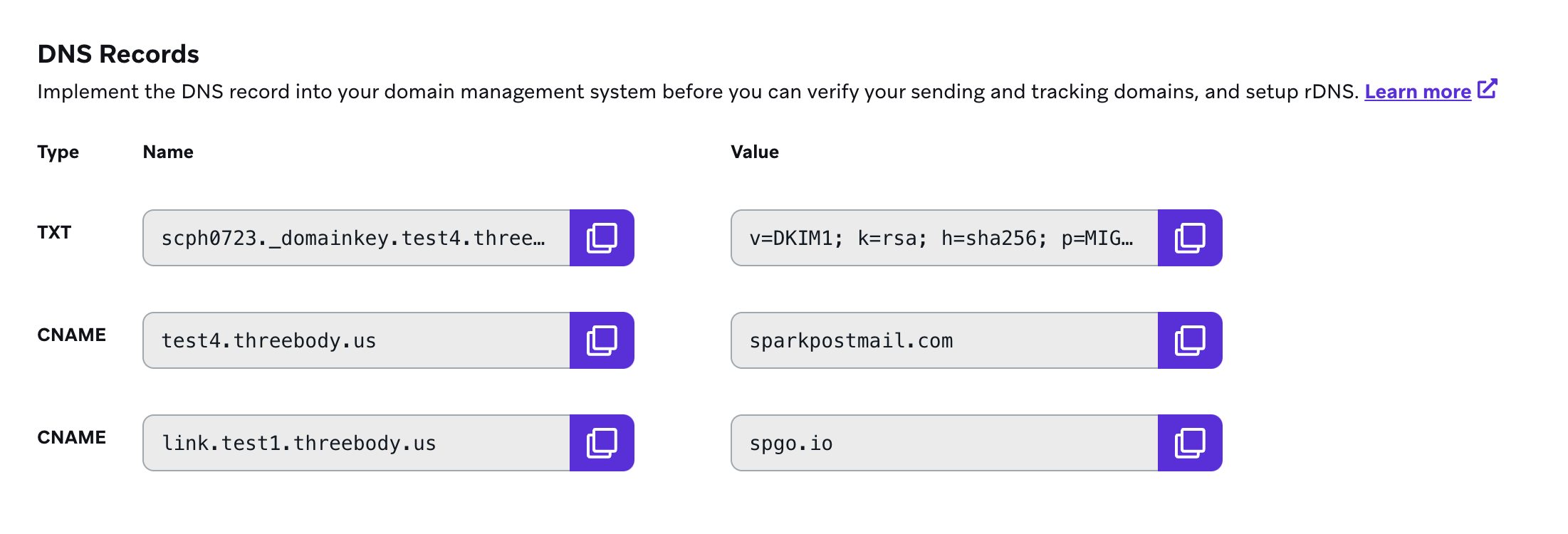
Task: Click the scph0723._domainkey name field
Action: [x=356, y=238]
